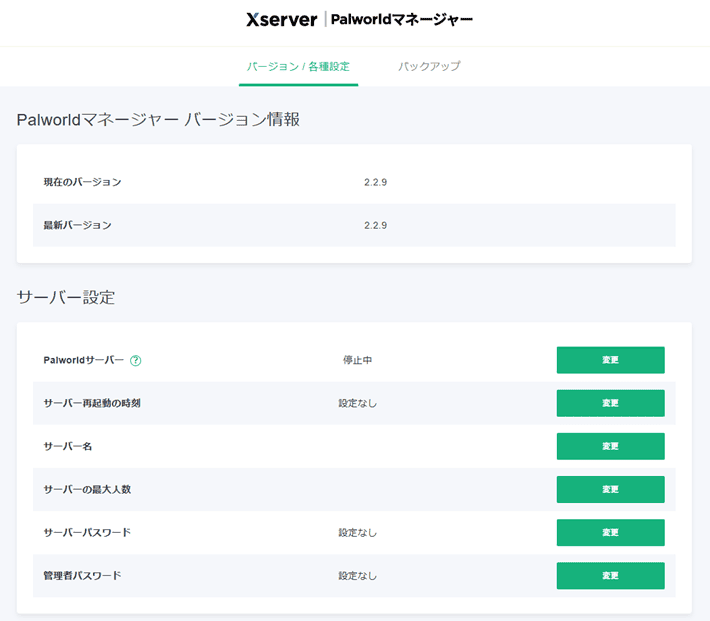Click 設定なし value for 管理者パスワード

click(357, 576)
